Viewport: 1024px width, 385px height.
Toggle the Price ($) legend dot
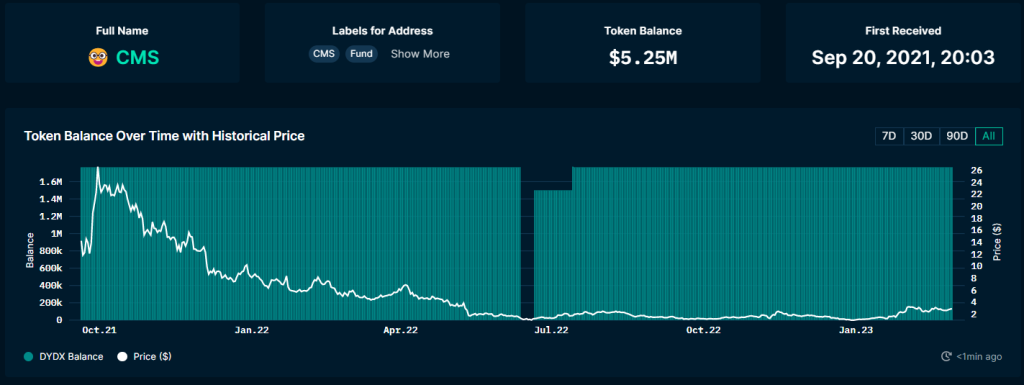point(122,357)
